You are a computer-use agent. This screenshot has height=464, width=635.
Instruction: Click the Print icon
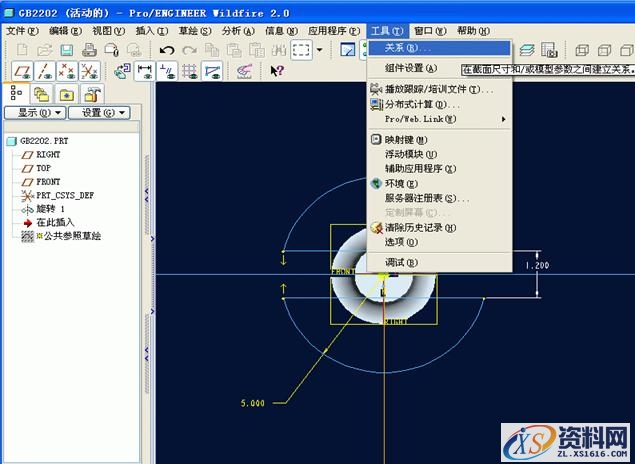89,50
